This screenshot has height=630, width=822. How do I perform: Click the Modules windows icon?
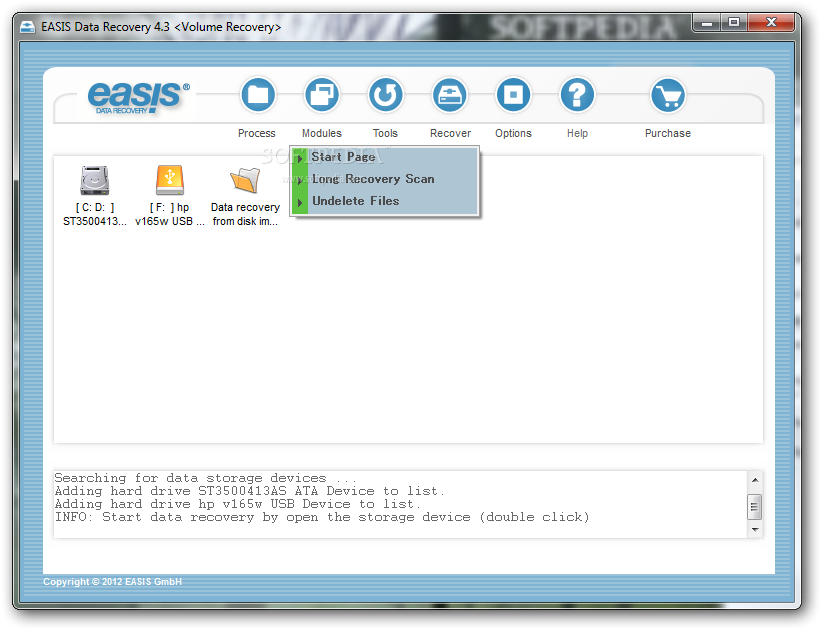pos(321,95)
